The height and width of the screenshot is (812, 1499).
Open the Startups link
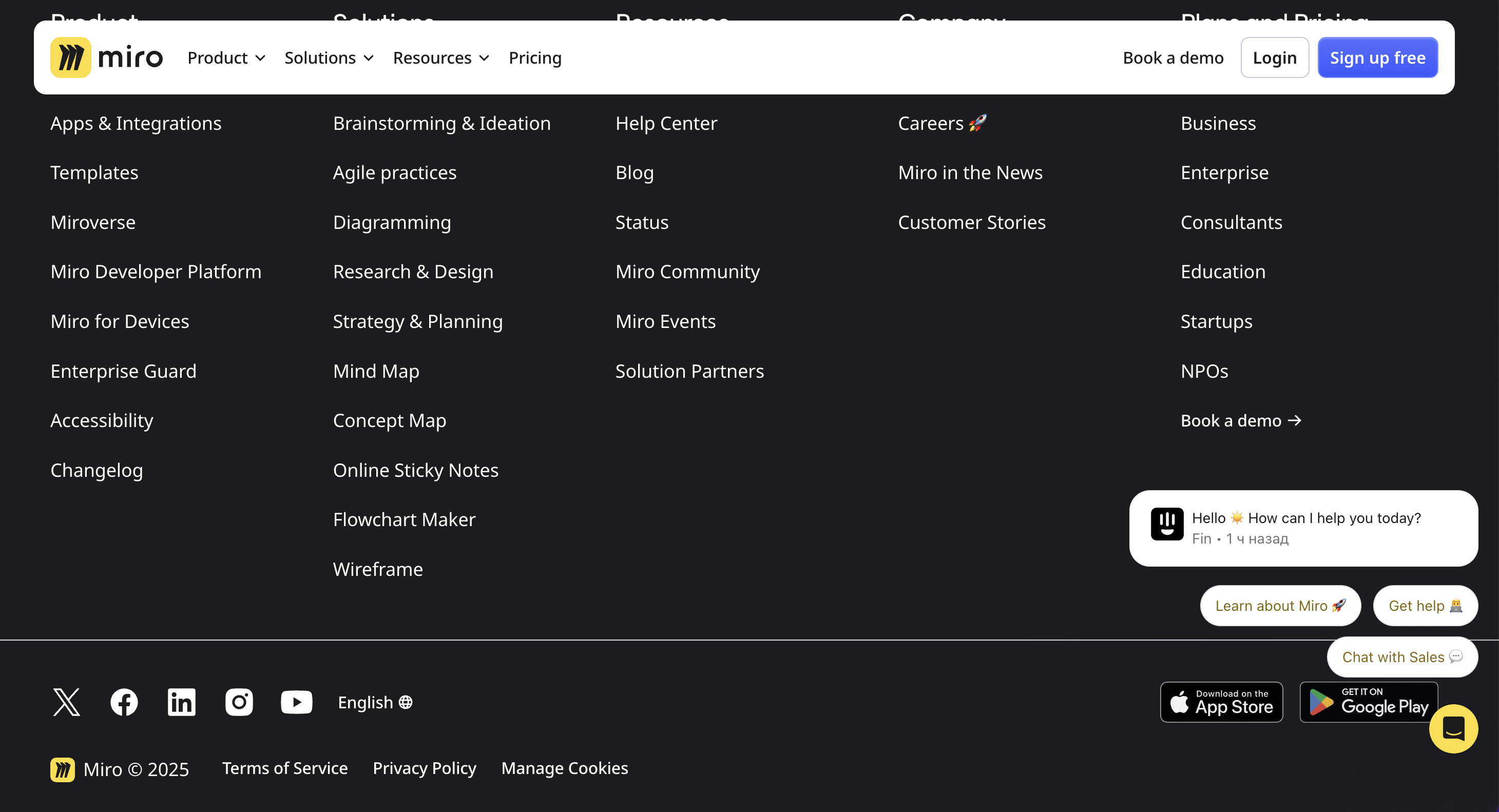tap(1216, 321)
